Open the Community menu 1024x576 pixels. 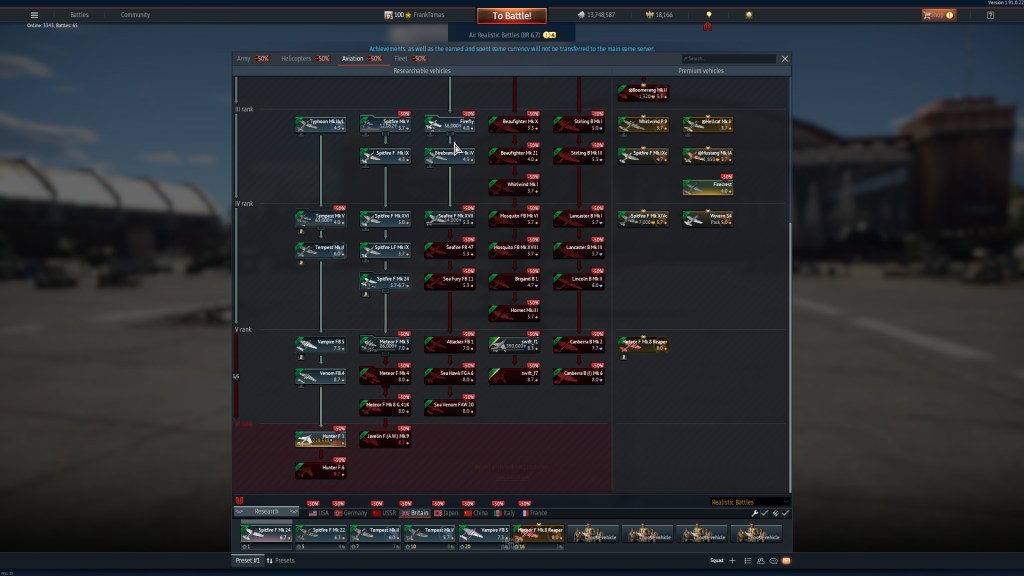click(x=135, y=15)
